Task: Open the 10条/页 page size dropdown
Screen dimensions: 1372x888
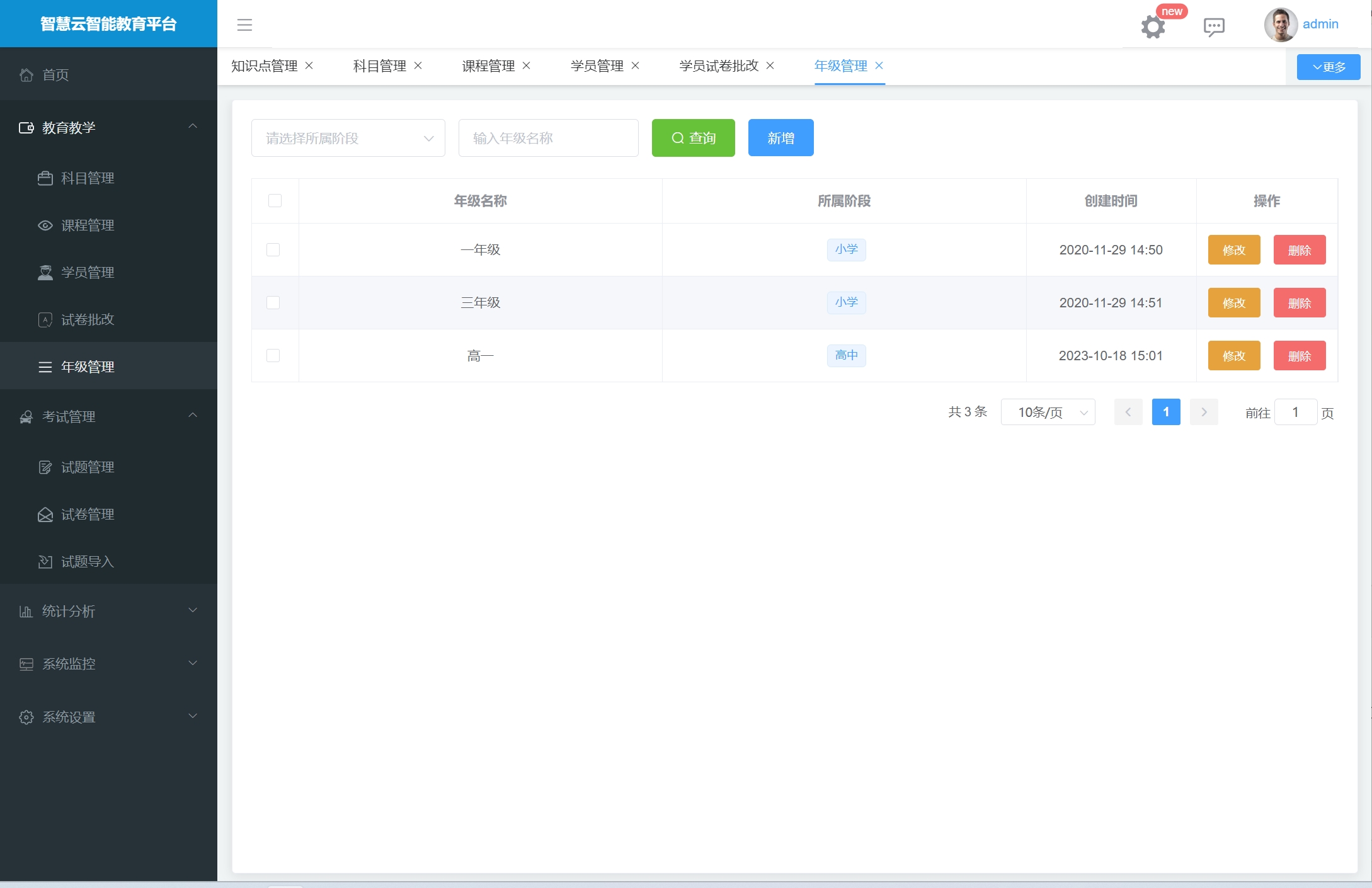Action: [1048, 413]
